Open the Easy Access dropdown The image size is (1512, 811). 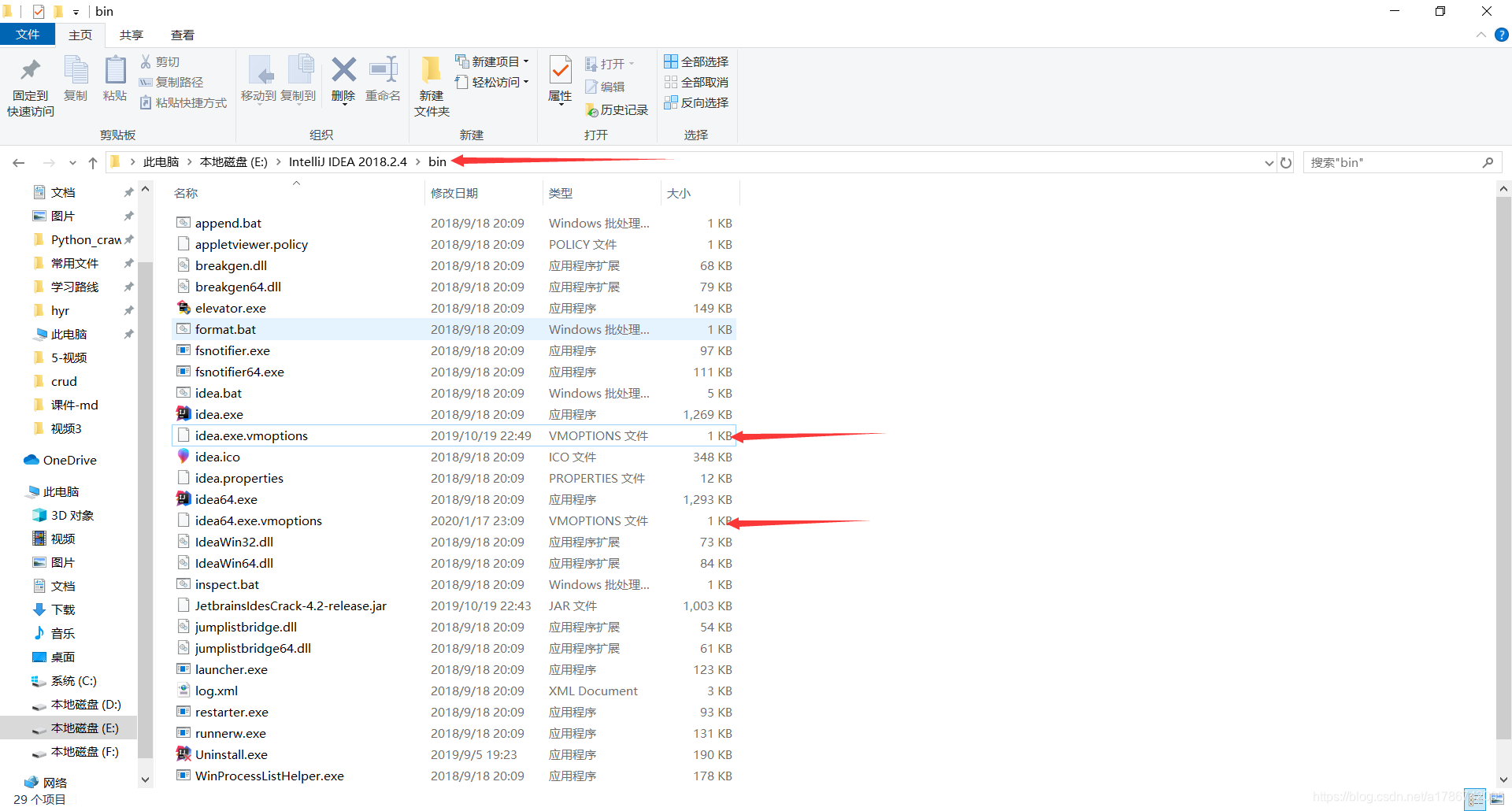[x=492, y=82]
